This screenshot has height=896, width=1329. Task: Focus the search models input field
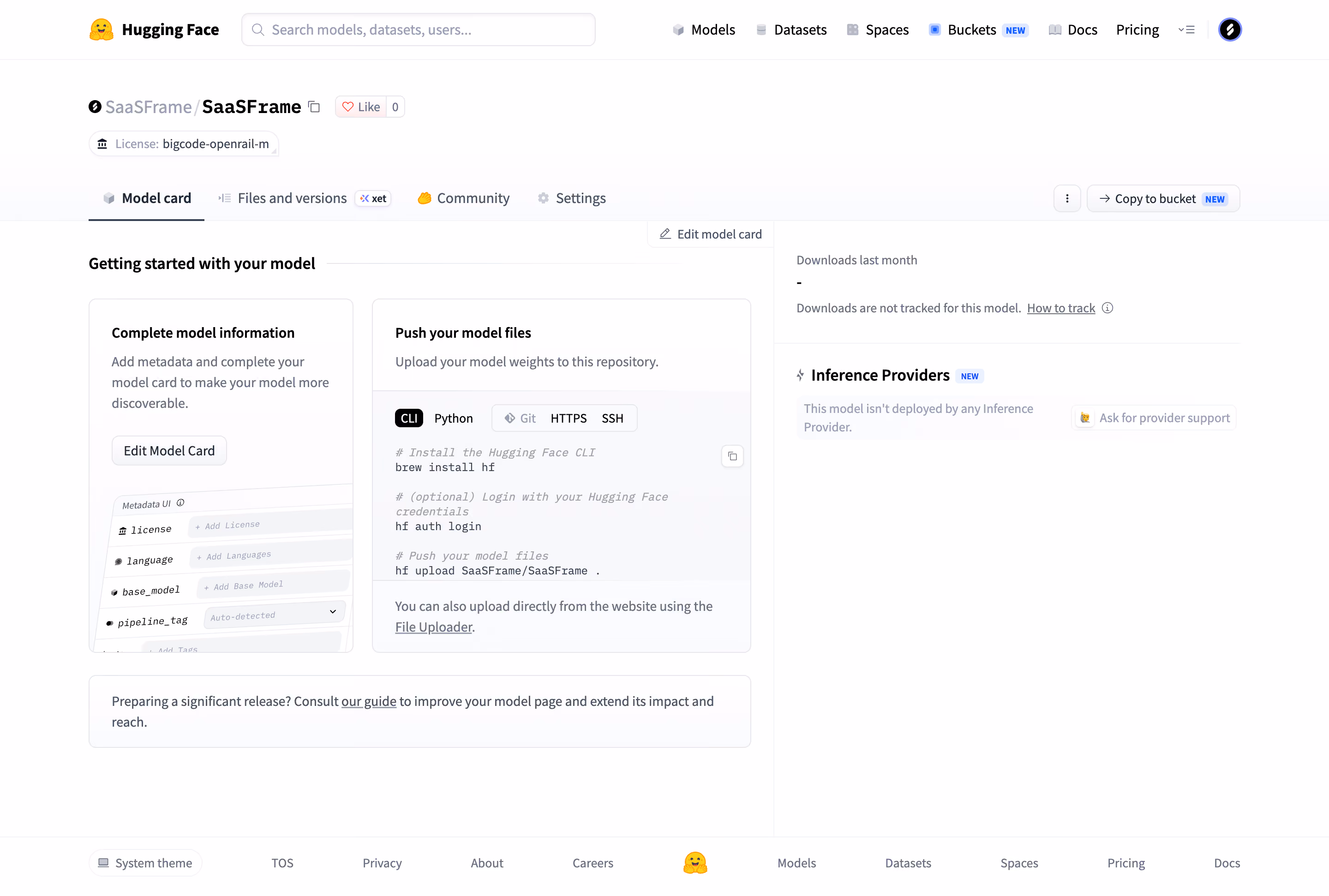point(418,30)
